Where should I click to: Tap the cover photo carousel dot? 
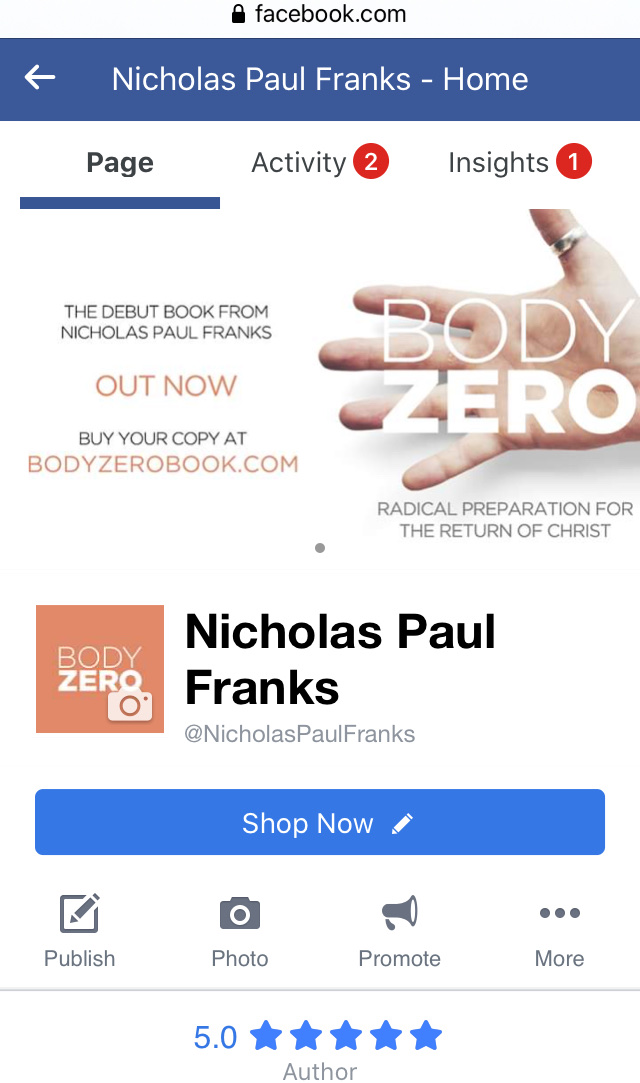point(320,548)
